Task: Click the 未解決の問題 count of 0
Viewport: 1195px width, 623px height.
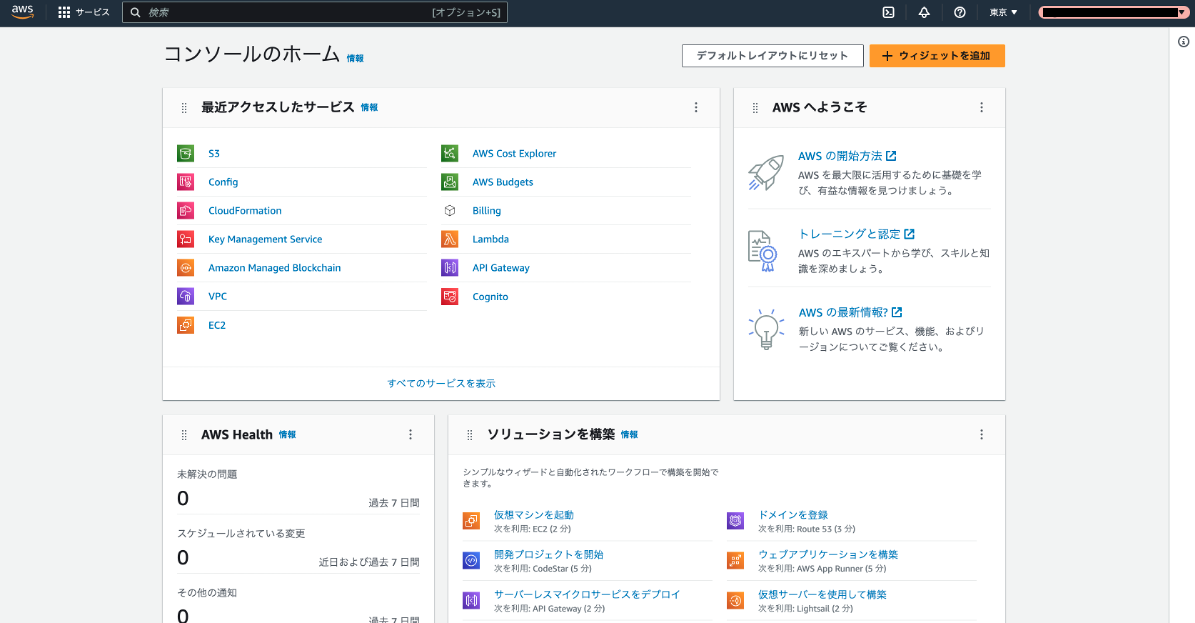Action: 183,499
